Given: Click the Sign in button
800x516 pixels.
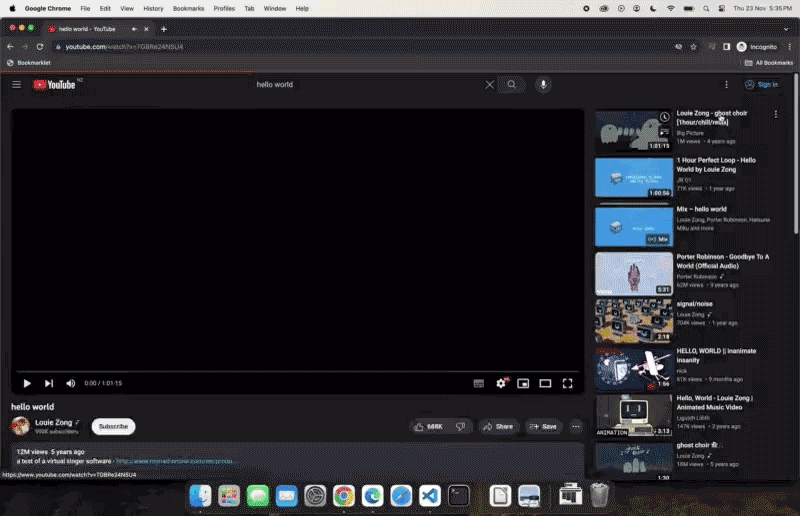Looking at the screenshot, I should 761,85.
